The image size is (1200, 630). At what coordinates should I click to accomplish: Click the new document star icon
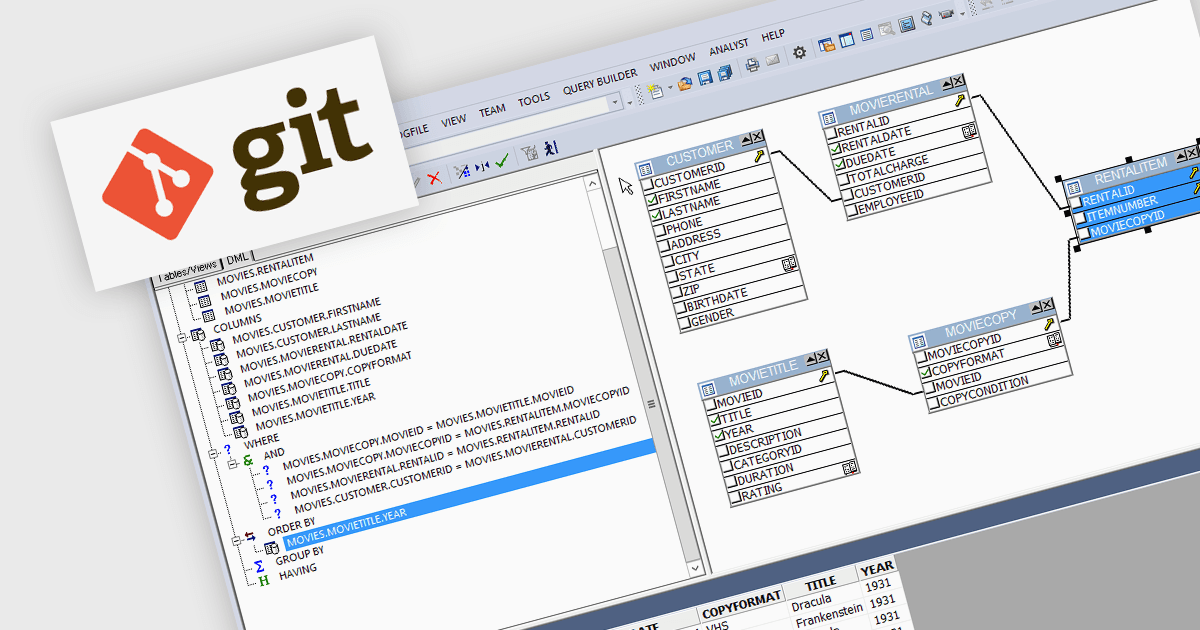click(656, 91)
